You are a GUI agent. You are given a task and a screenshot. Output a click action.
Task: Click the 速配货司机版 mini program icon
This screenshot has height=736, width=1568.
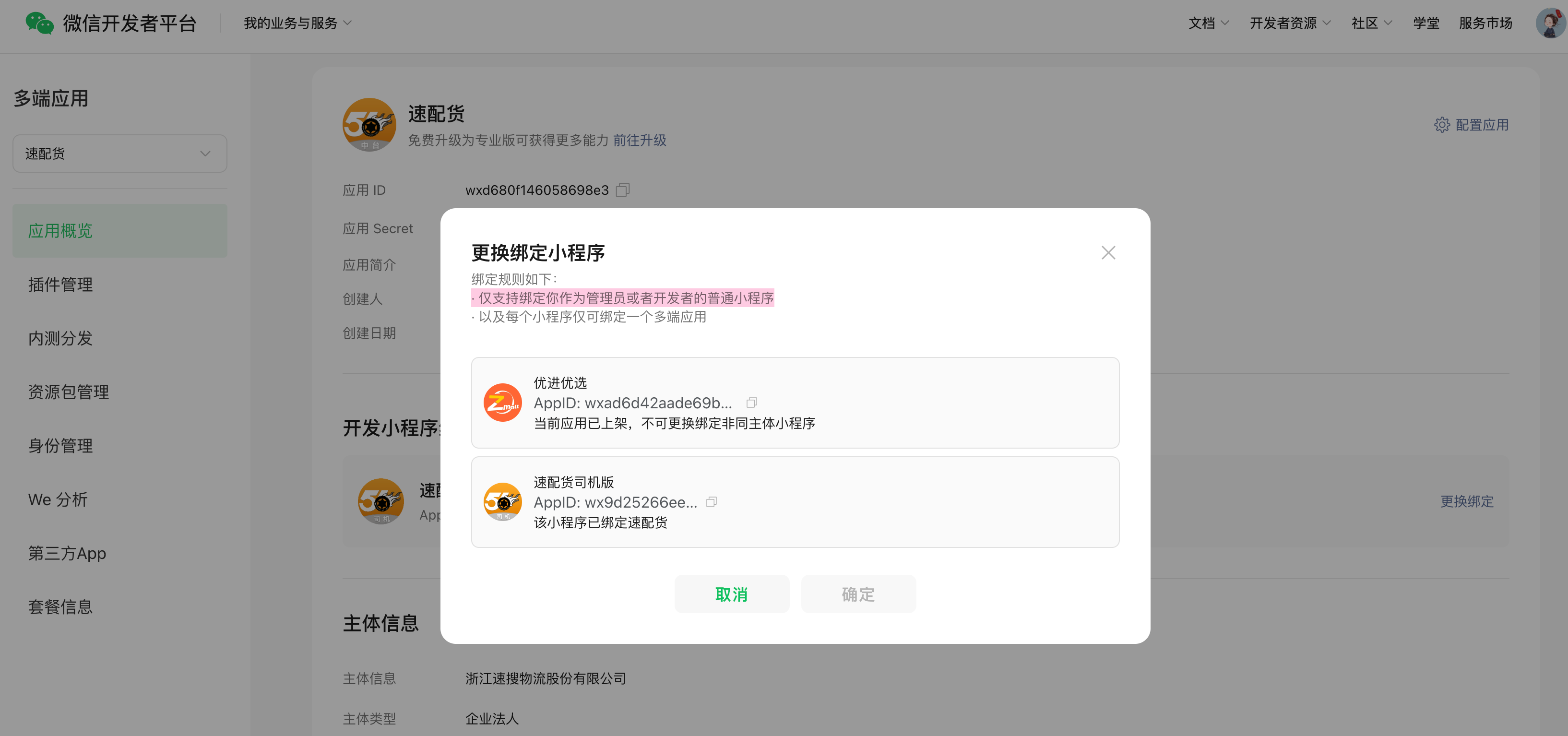(x=502, y=502)
